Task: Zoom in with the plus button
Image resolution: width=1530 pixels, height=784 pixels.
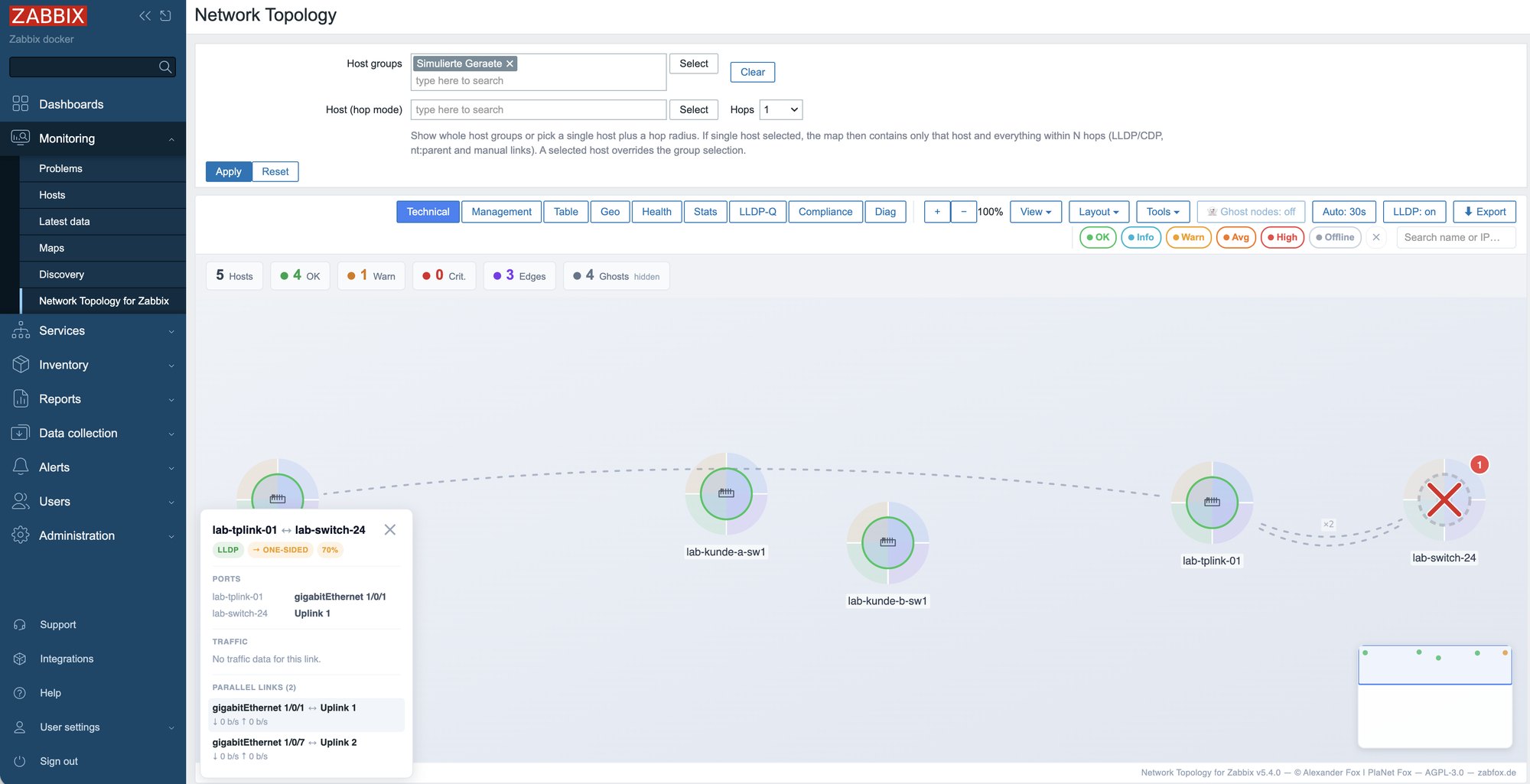Action: 937,212
